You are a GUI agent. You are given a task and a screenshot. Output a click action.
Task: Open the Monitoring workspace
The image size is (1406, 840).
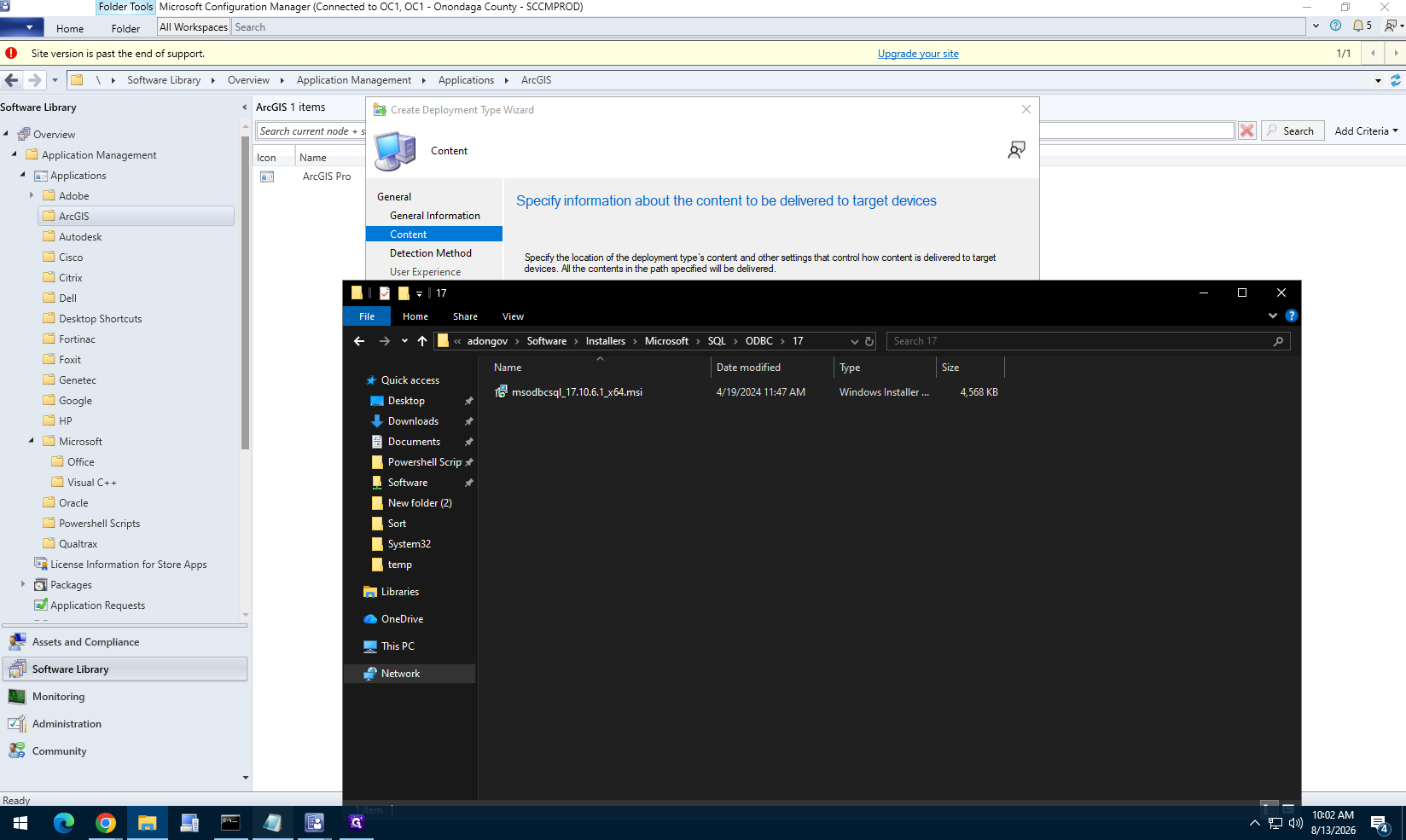pos(125,697)
